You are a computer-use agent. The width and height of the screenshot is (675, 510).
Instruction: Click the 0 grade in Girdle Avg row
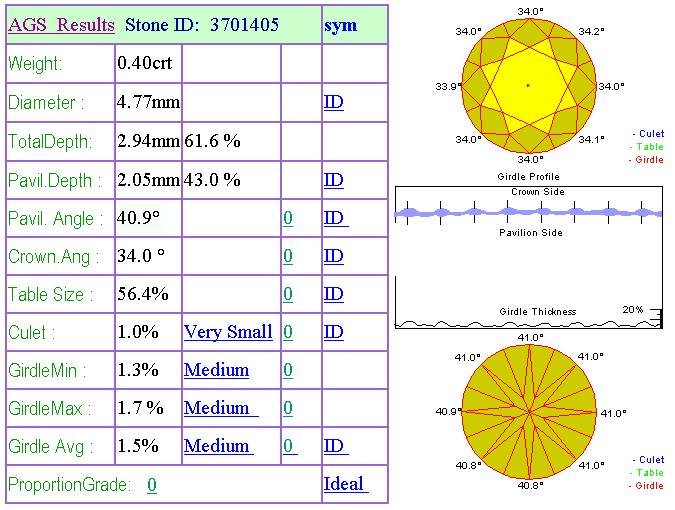point(290,446)
